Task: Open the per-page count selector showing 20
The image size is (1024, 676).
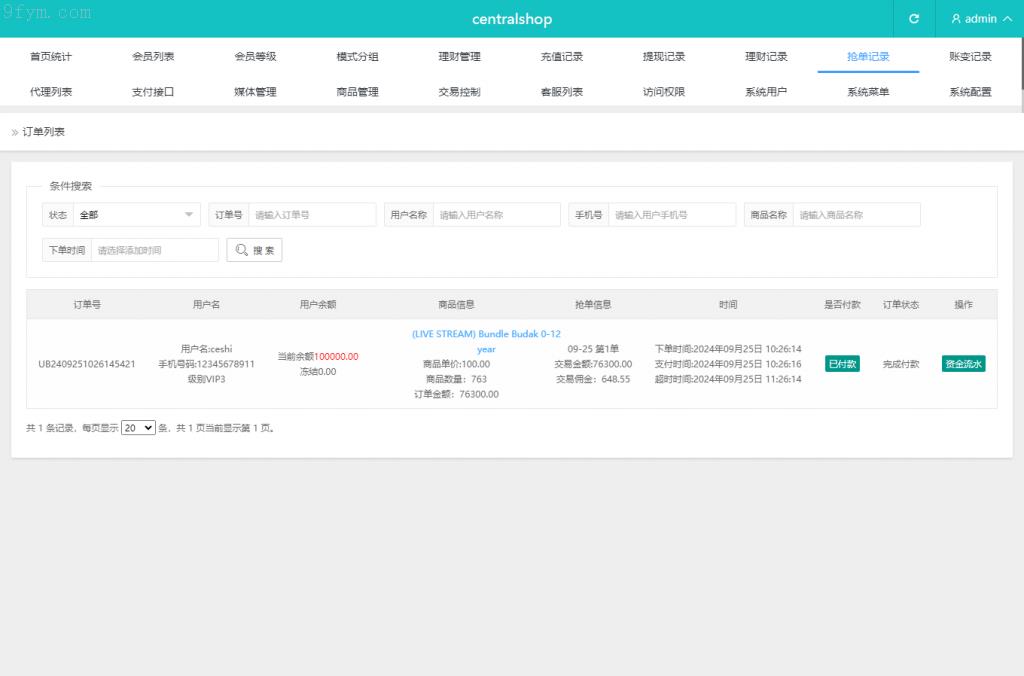Action: pyautogui.click(x=138, y=428)
